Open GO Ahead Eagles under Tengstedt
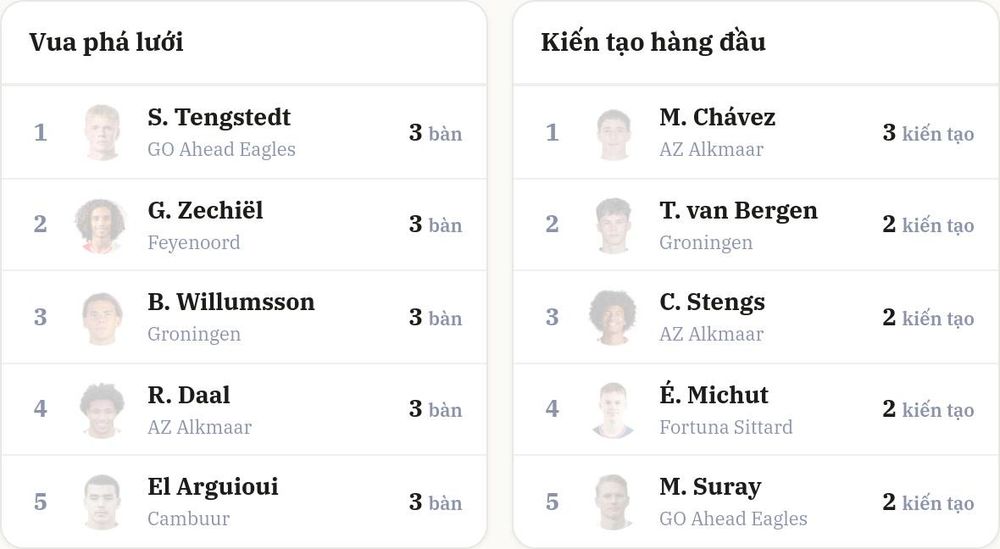The height and width of the screenshot is (549, 1000). (x=221, y=149)
